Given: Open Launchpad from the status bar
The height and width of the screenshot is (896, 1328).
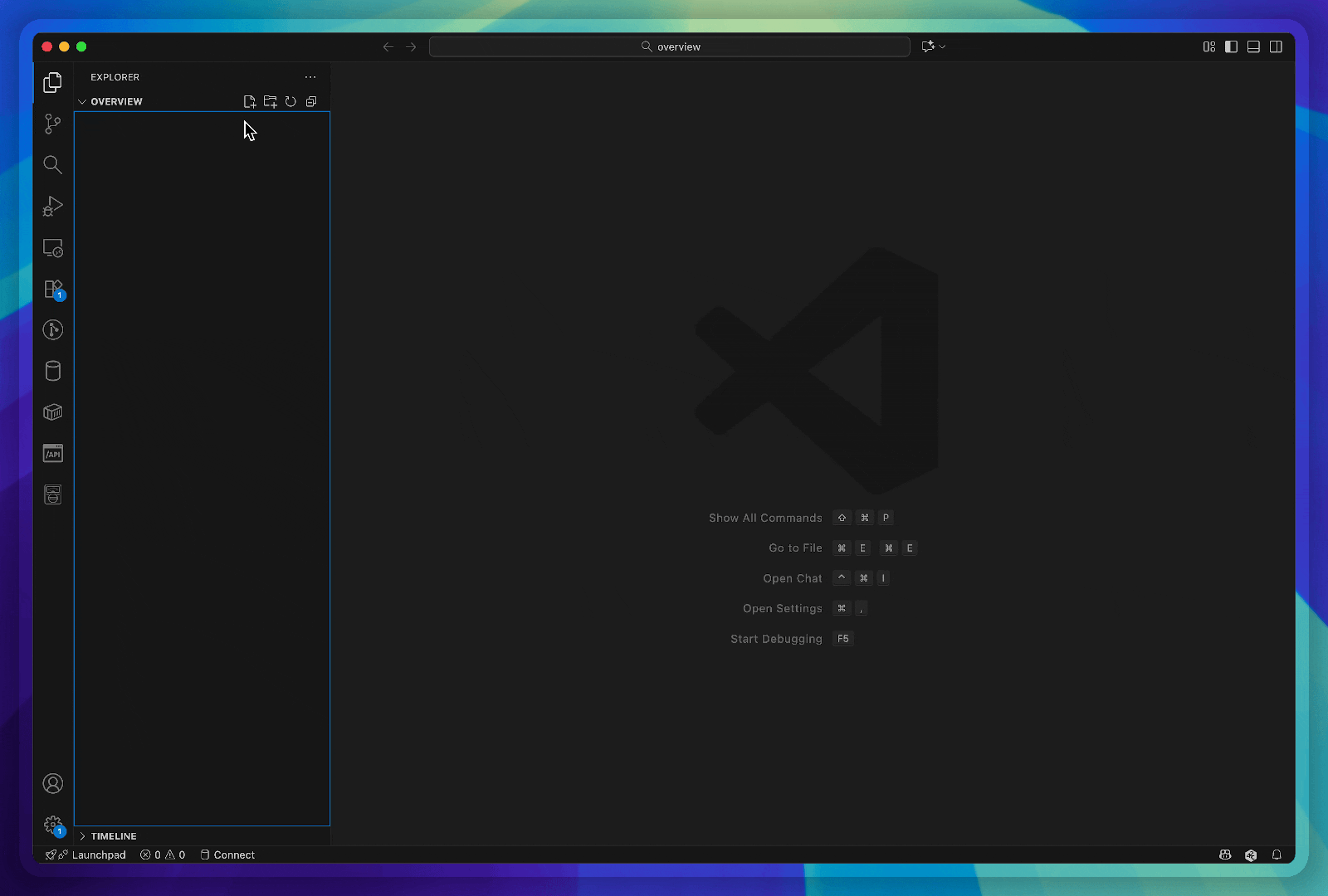Looking at the screenshot, I should pos(86,855).
